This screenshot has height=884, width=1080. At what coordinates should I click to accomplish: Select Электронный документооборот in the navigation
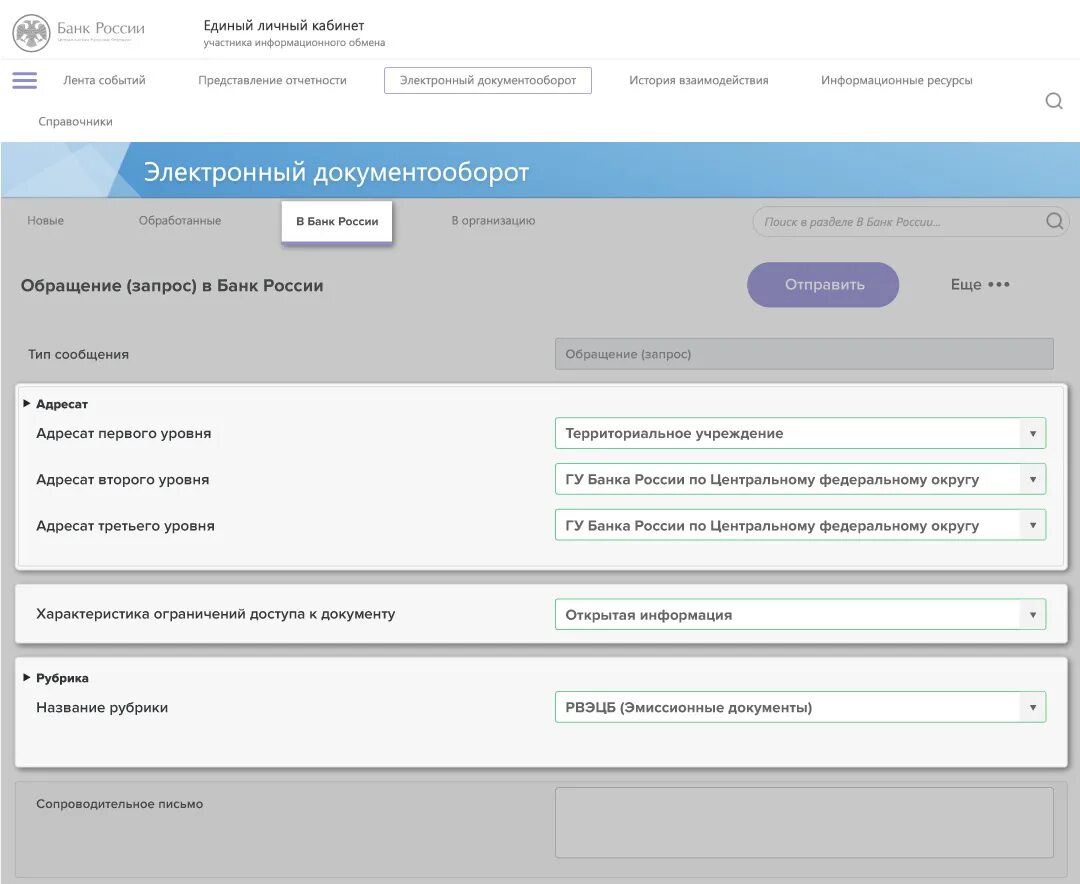pyautogui.click(x=488, y=81)
